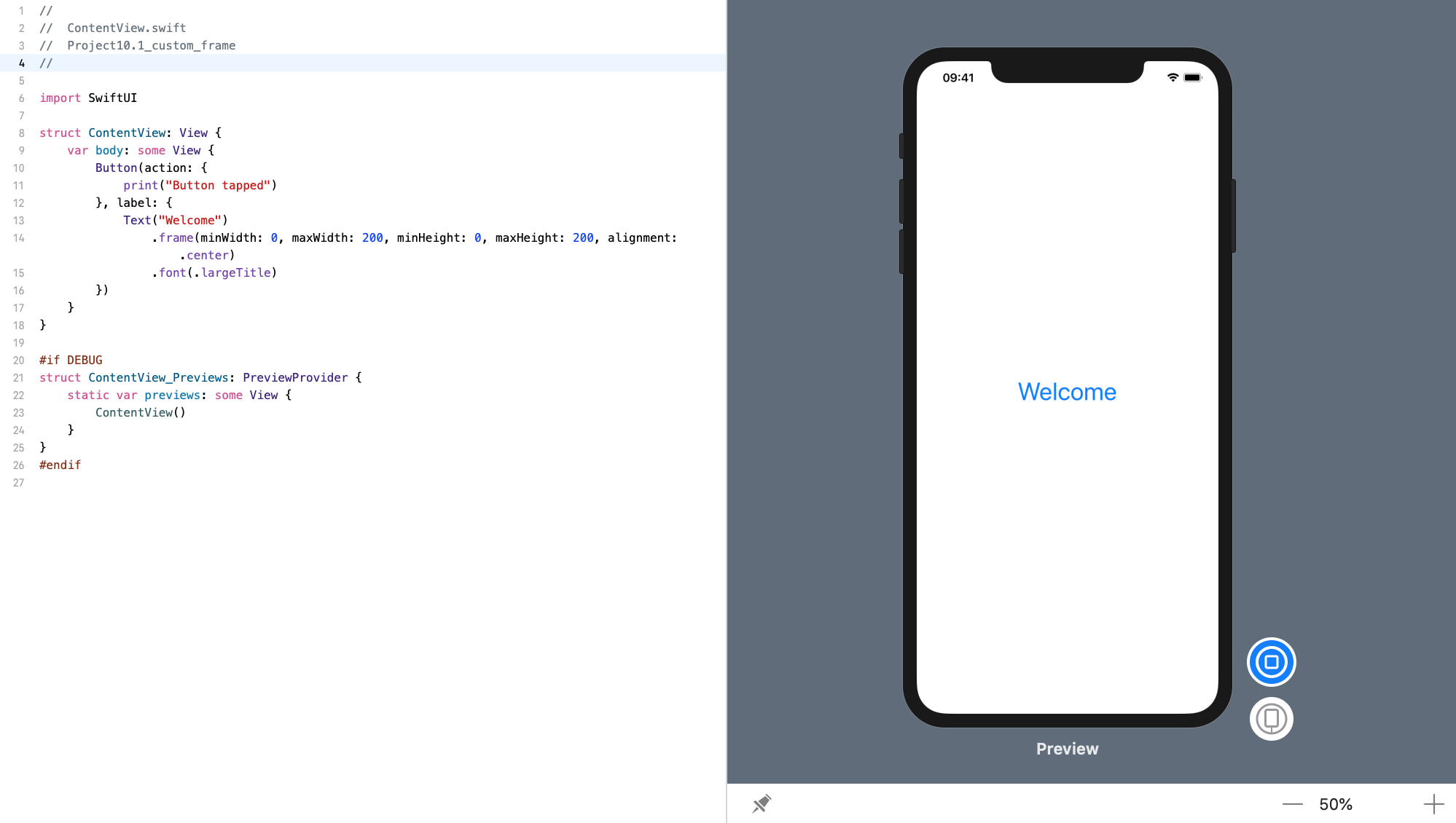Click the Project10.1_custom_frame comment

(x=138, y=45)
